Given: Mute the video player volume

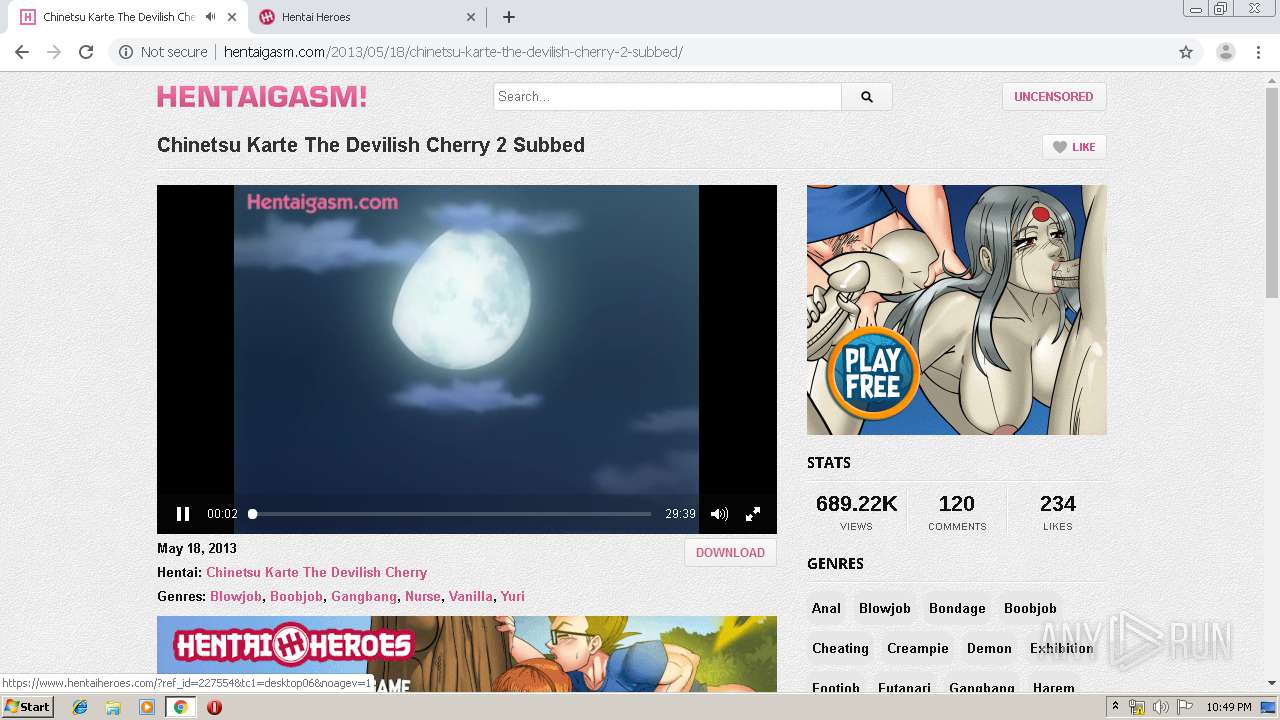Looking at the screenshot, I should pyautogui.click(x=719, y=514).
